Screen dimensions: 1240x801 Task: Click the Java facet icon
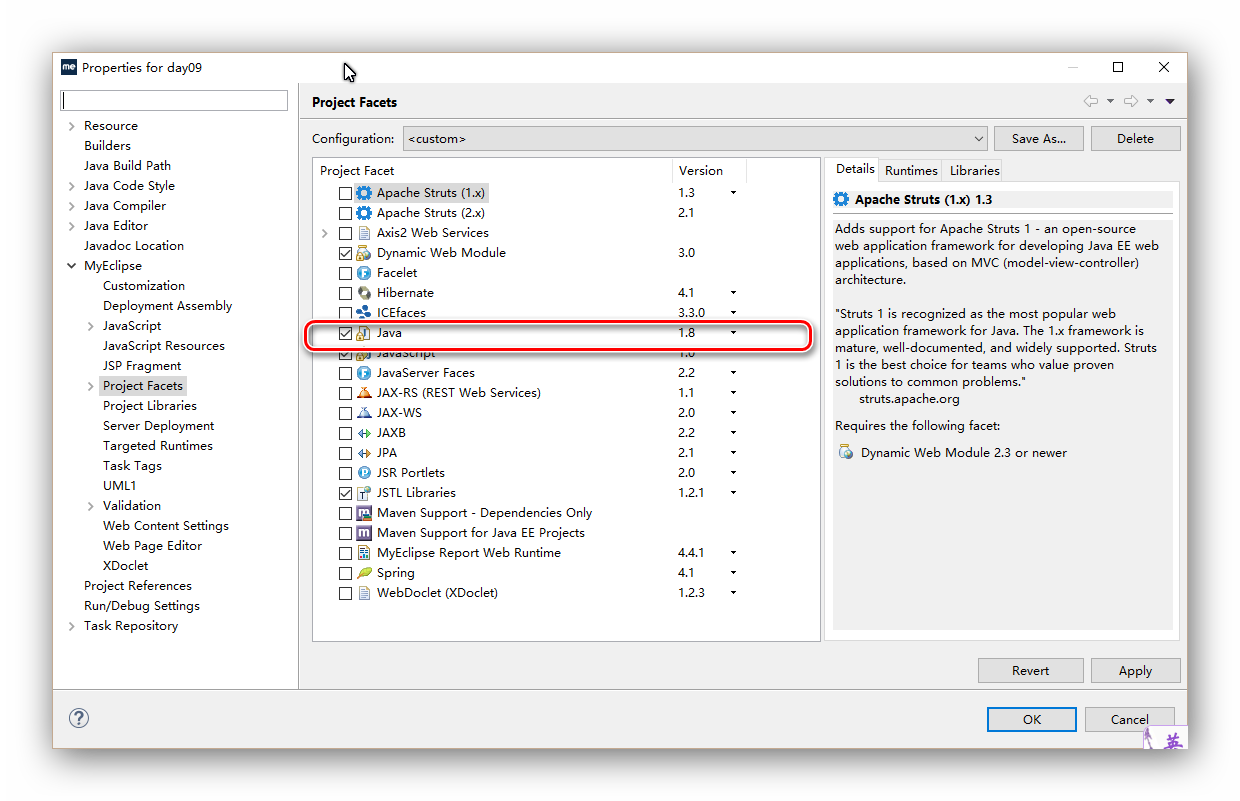(x=364, y=333)
